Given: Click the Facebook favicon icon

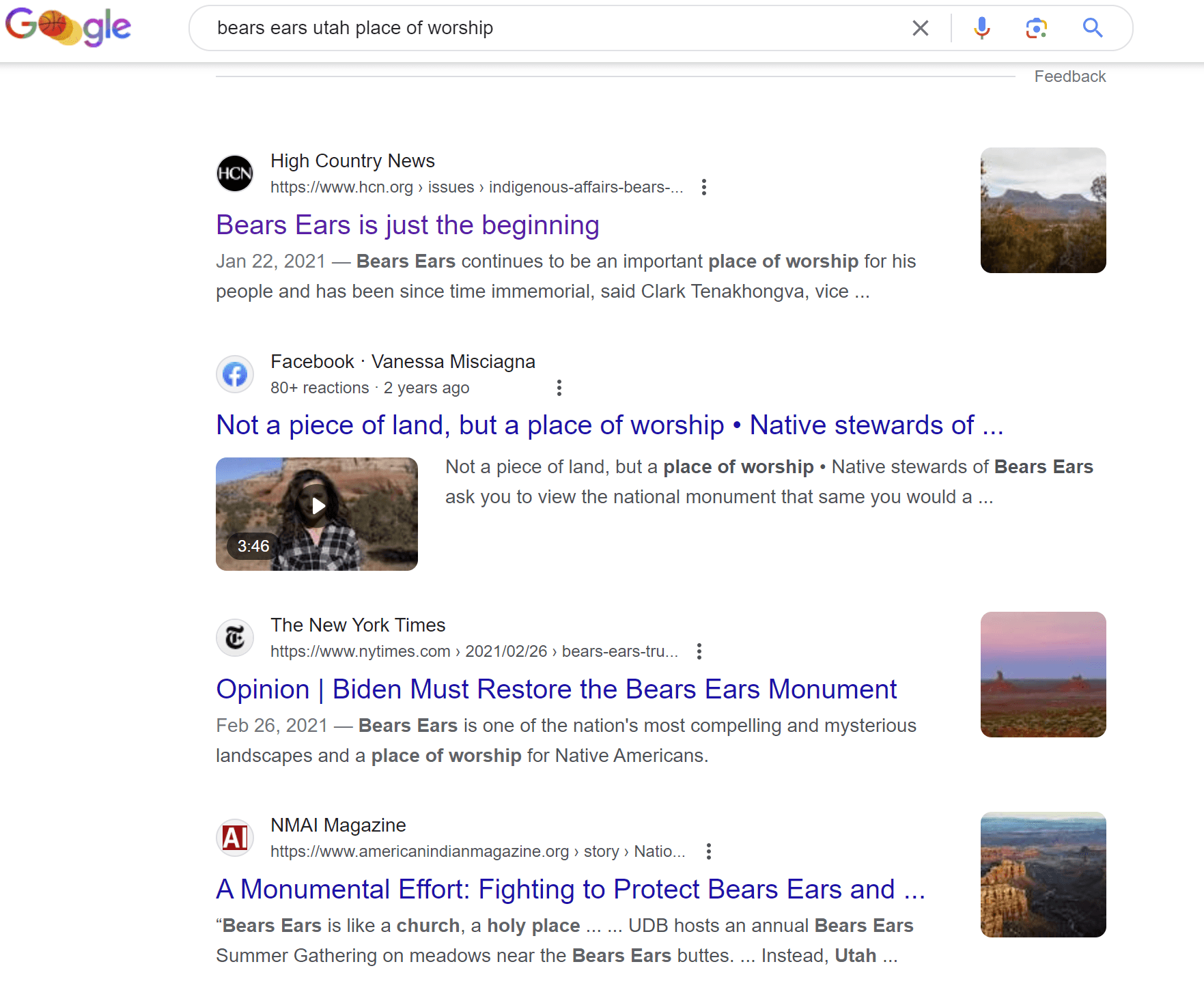Looking at the screenshot, I should pyautogui.click(x=235, y=374).
